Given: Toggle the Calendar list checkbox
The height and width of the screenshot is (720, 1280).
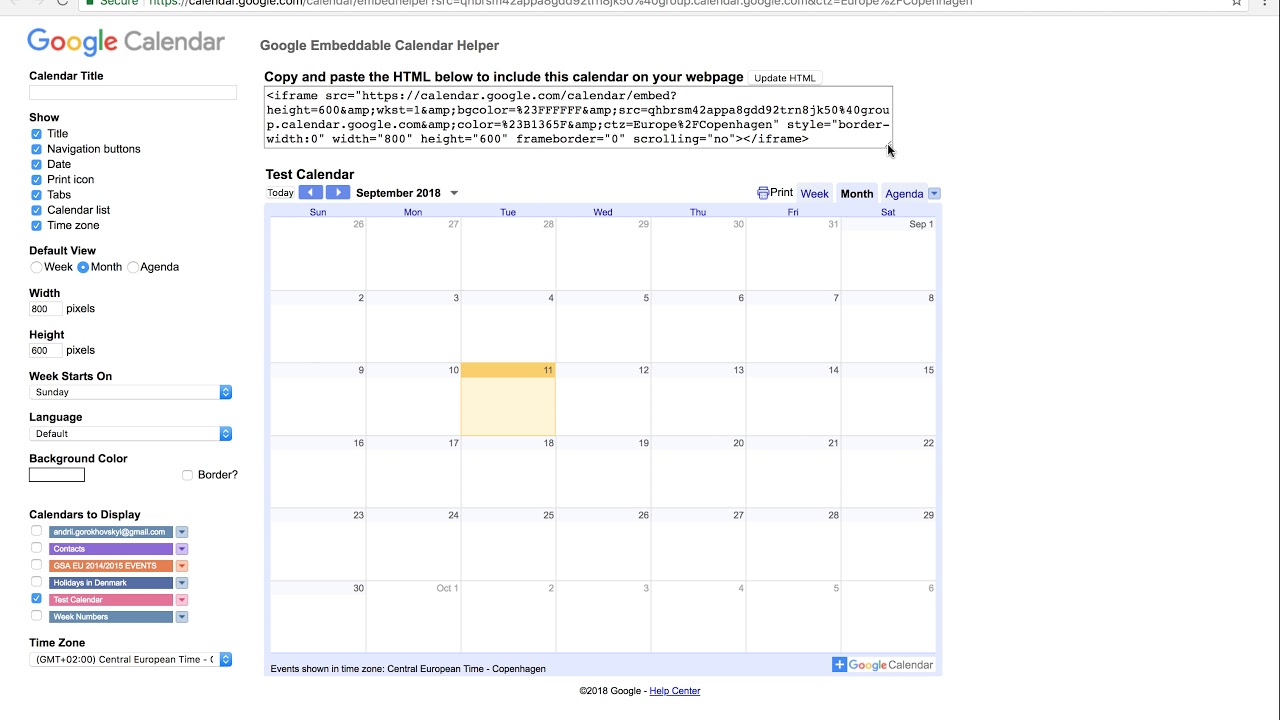Looking at the screenshot, I should (x=36, y=210).
